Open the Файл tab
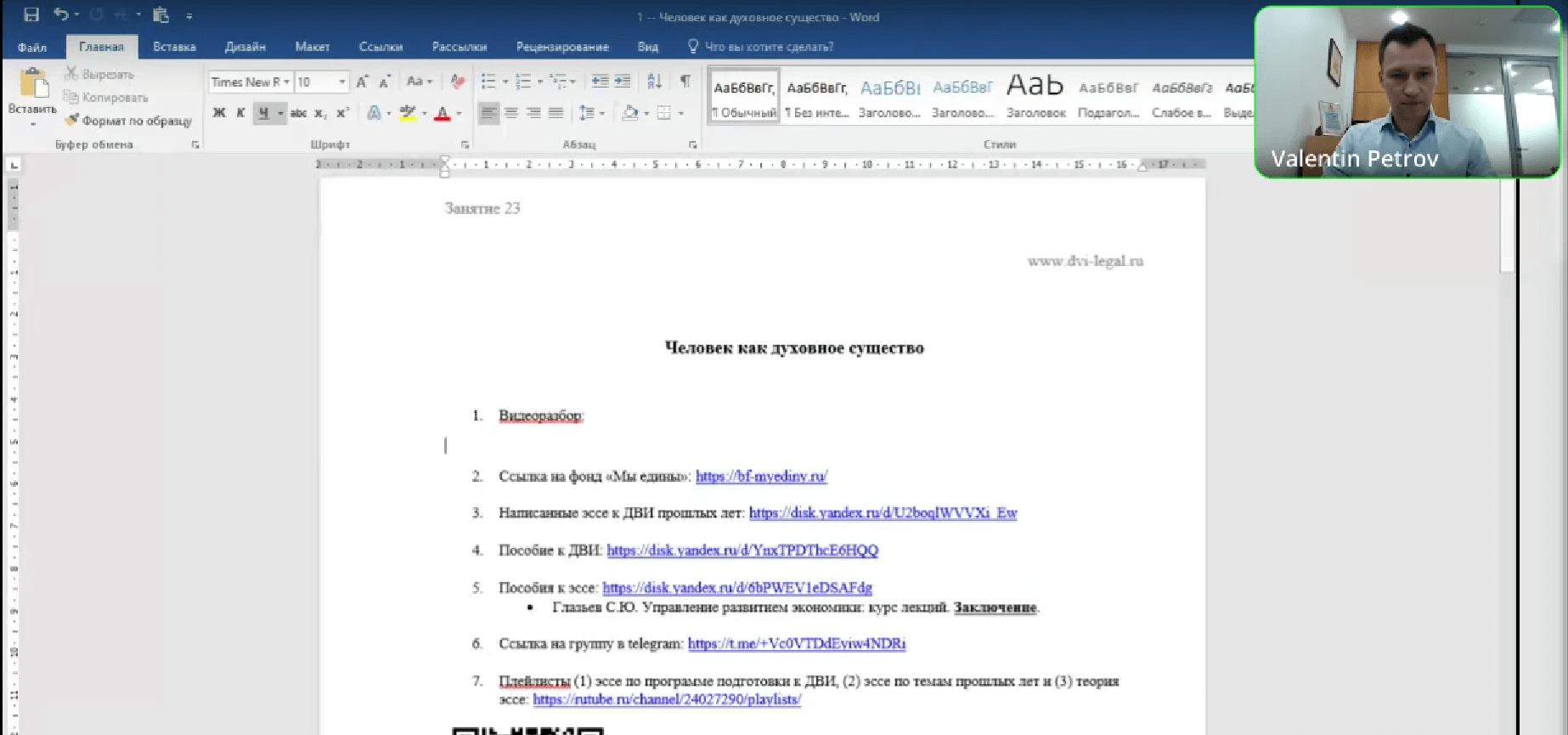 [x=32, y=47]
